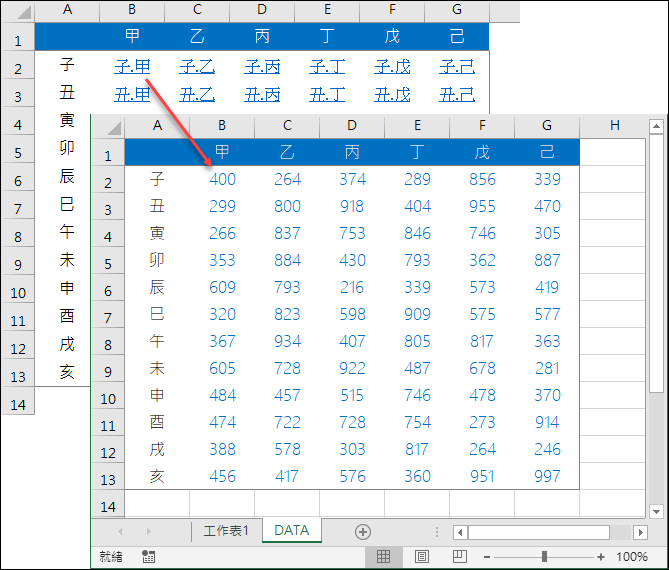Viewport: 669px width, 570px height.
Task: Open the 丑.戊 hyperlink
Action: 392,94
